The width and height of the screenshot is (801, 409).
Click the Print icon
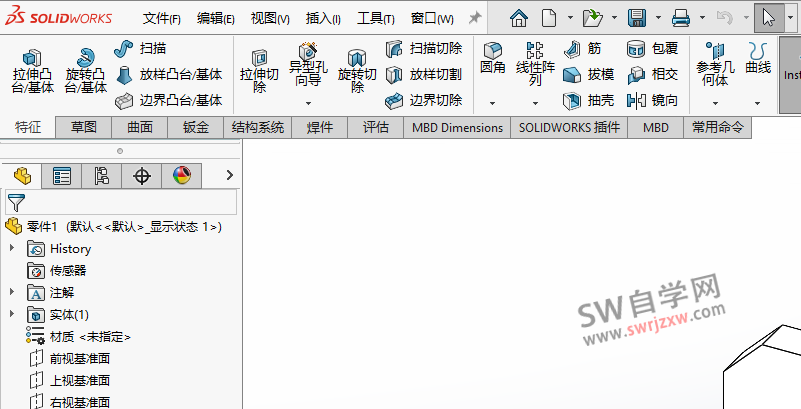(681, 18)
